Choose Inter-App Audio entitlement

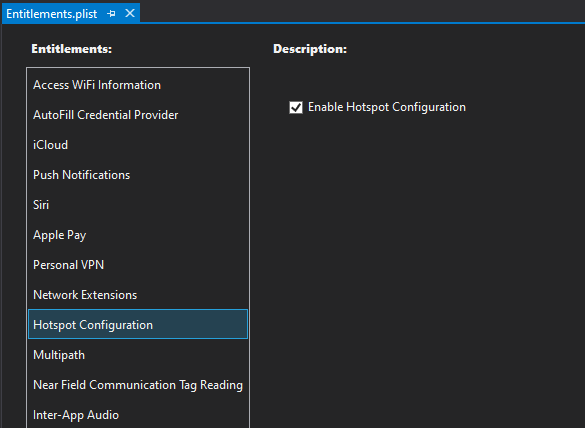point(138,415)
